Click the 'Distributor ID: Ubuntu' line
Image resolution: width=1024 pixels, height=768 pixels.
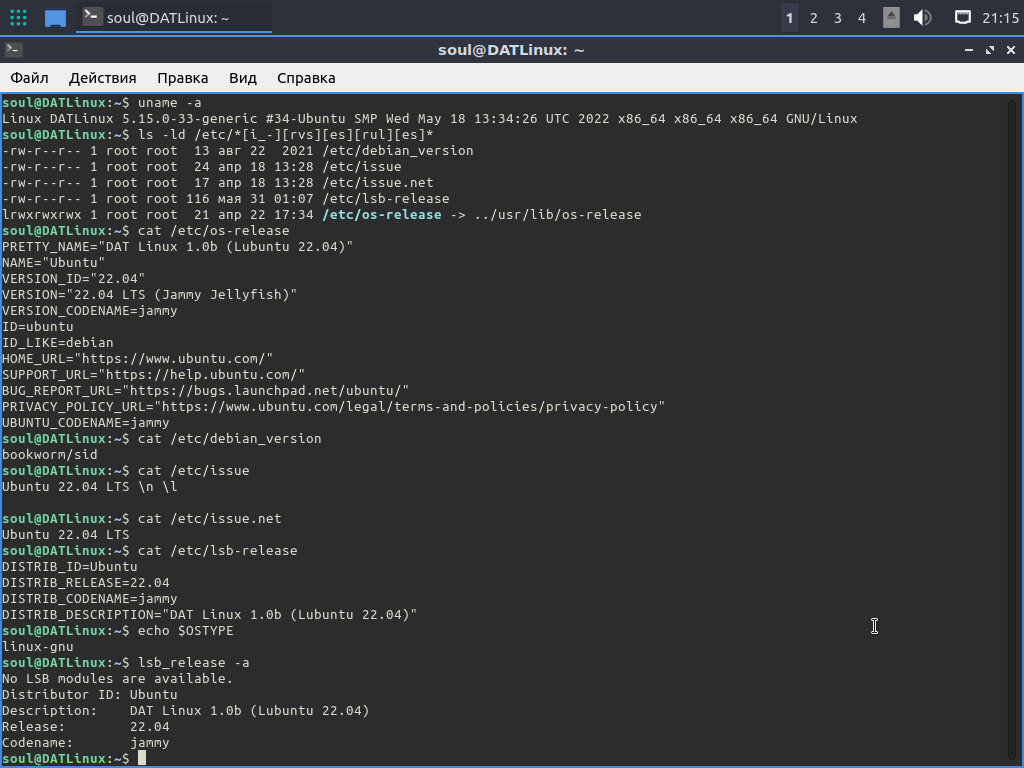(x=89, y=695)
